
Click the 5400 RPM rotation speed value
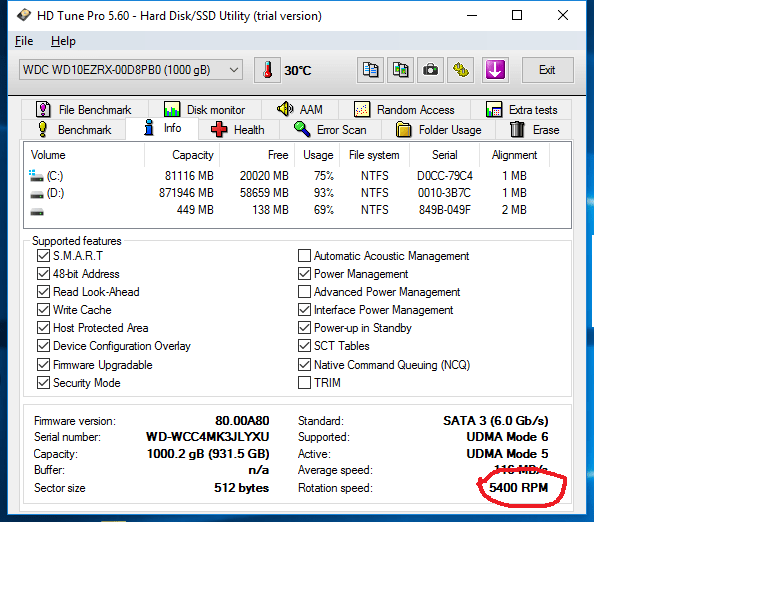[519, 488]
